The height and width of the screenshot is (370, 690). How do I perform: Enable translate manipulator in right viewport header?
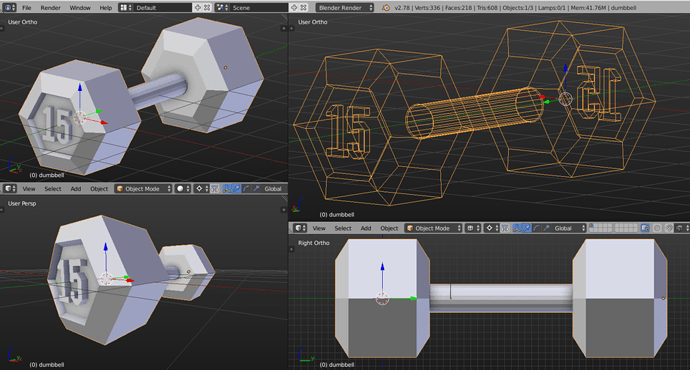tap(527, 228)
